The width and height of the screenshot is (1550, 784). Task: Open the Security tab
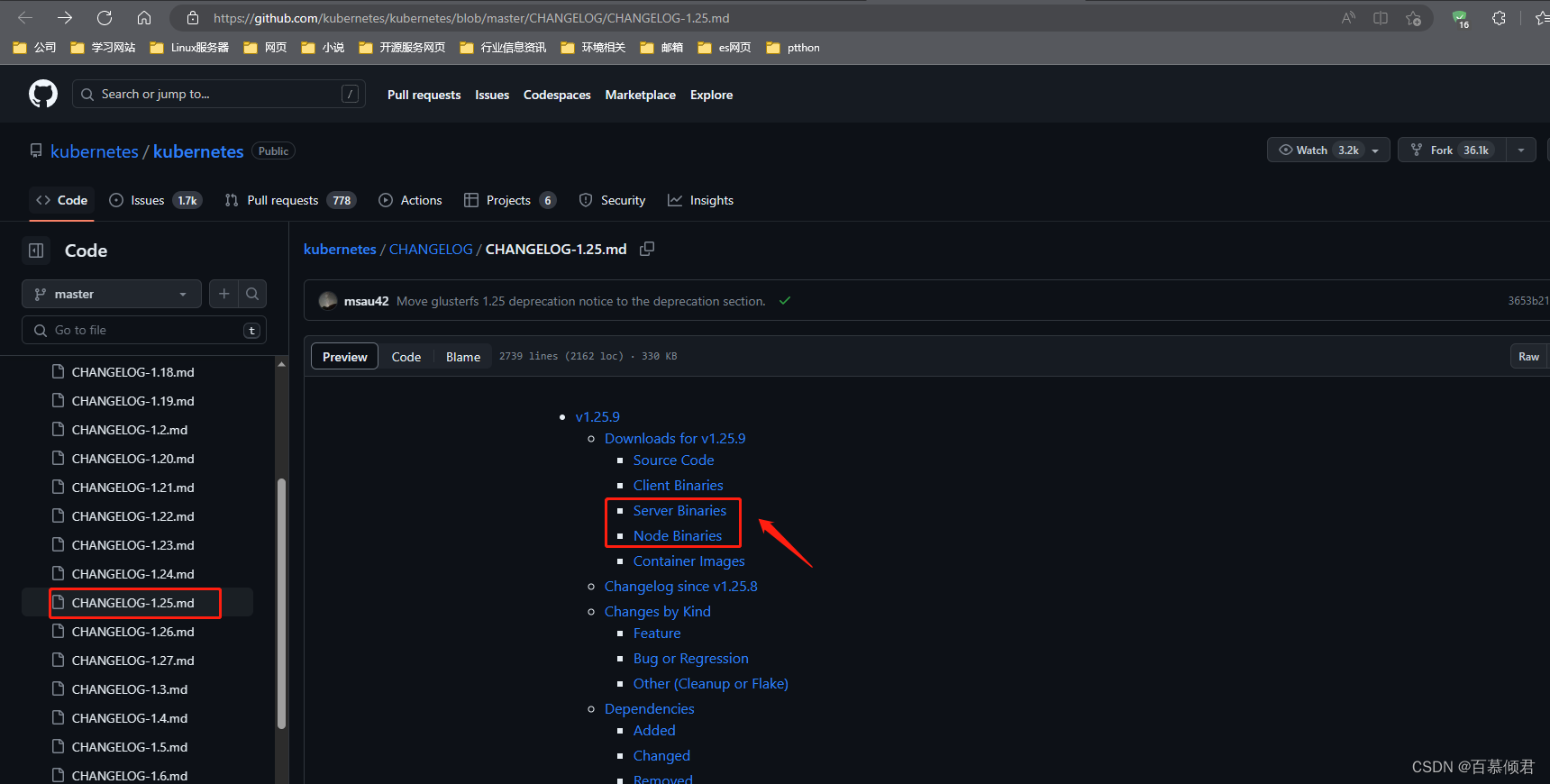612,200
